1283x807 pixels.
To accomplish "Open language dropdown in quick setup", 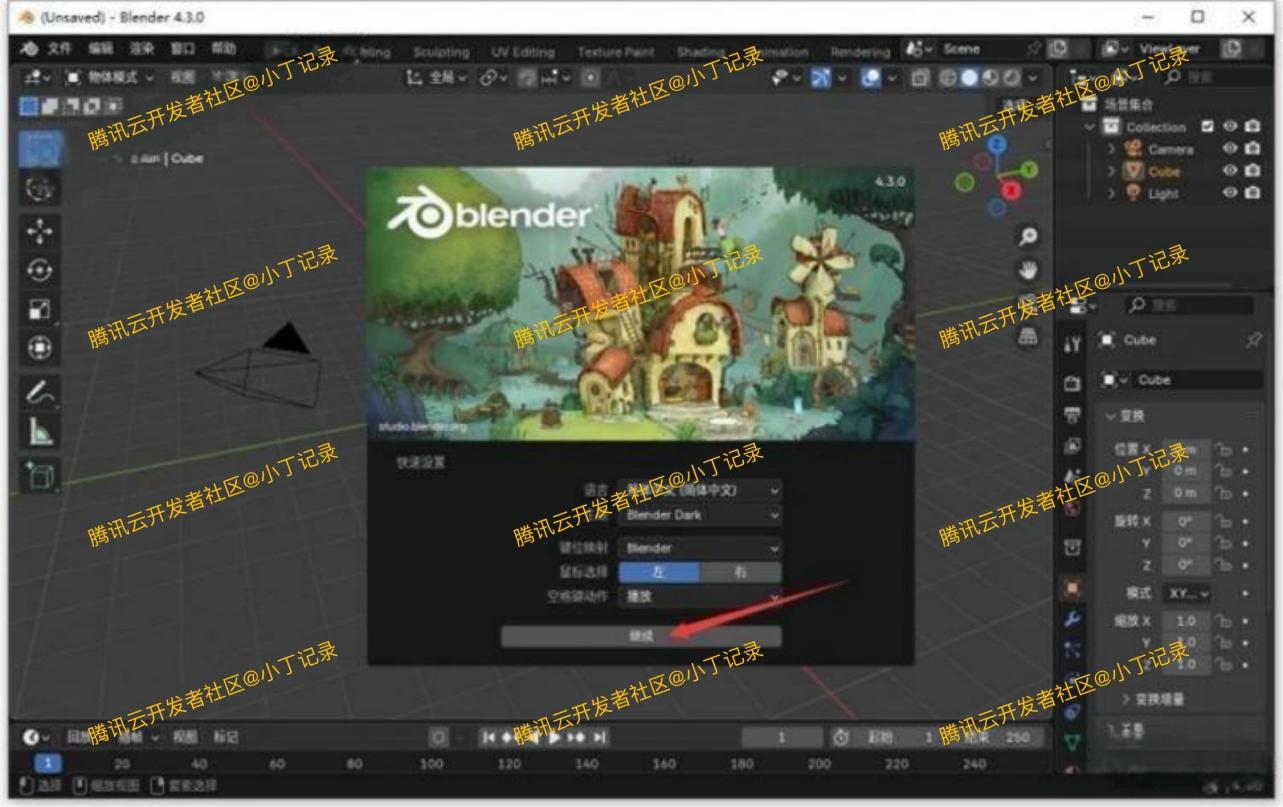I will (700, 491).
